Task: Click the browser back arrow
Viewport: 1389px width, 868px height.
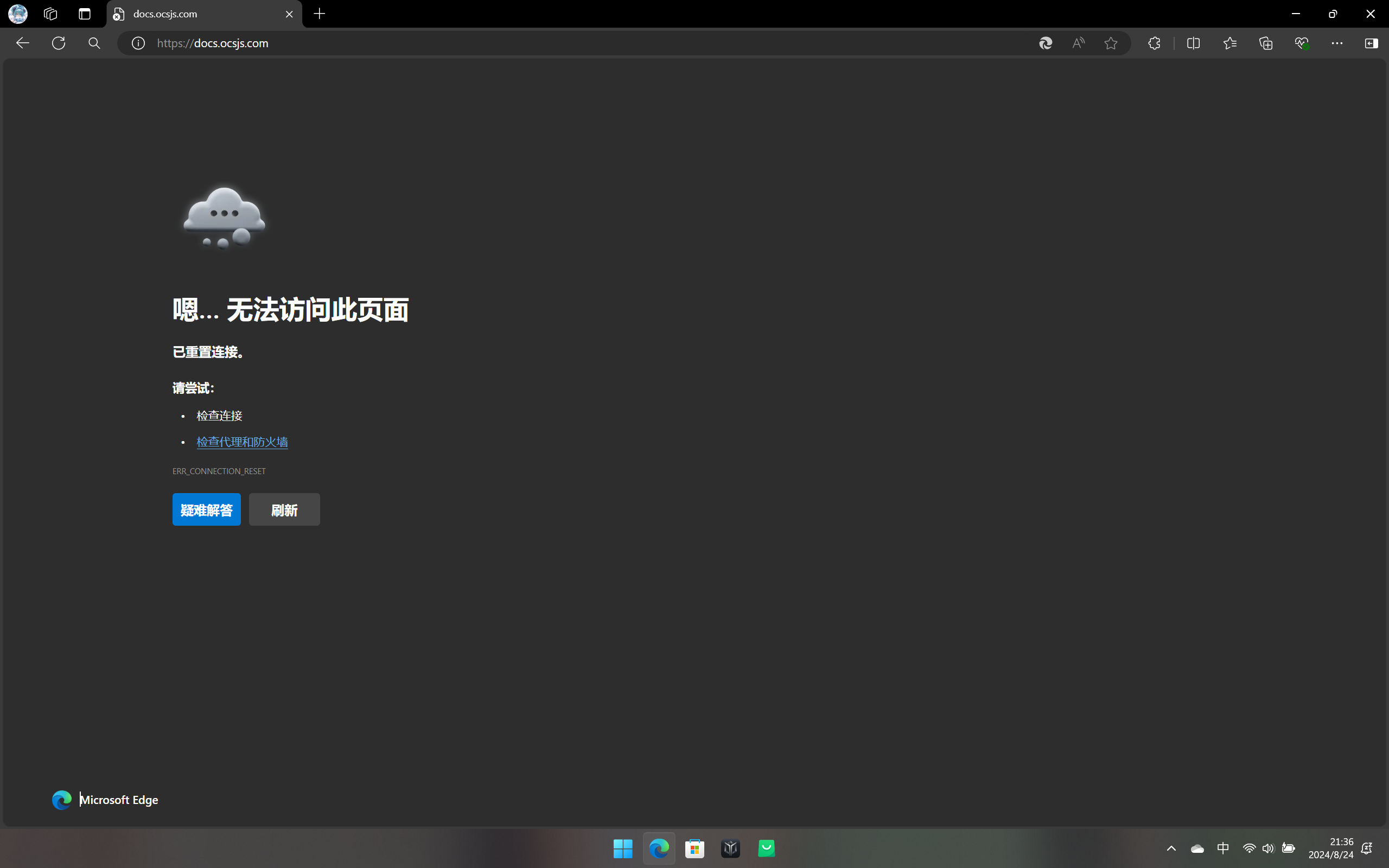Action: pos(22,43)
